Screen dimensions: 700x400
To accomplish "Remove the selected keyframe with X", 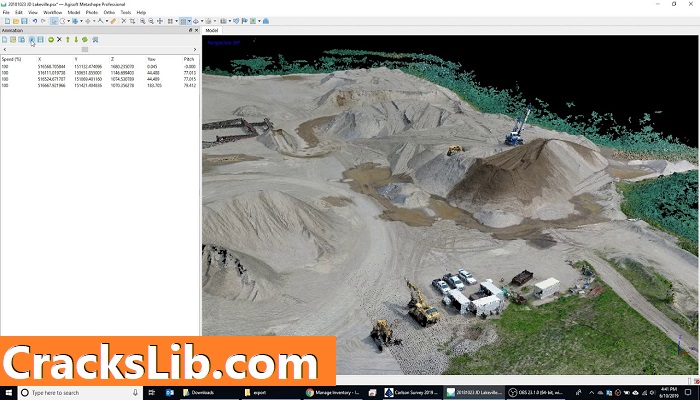I will click(x=59, y=40).
